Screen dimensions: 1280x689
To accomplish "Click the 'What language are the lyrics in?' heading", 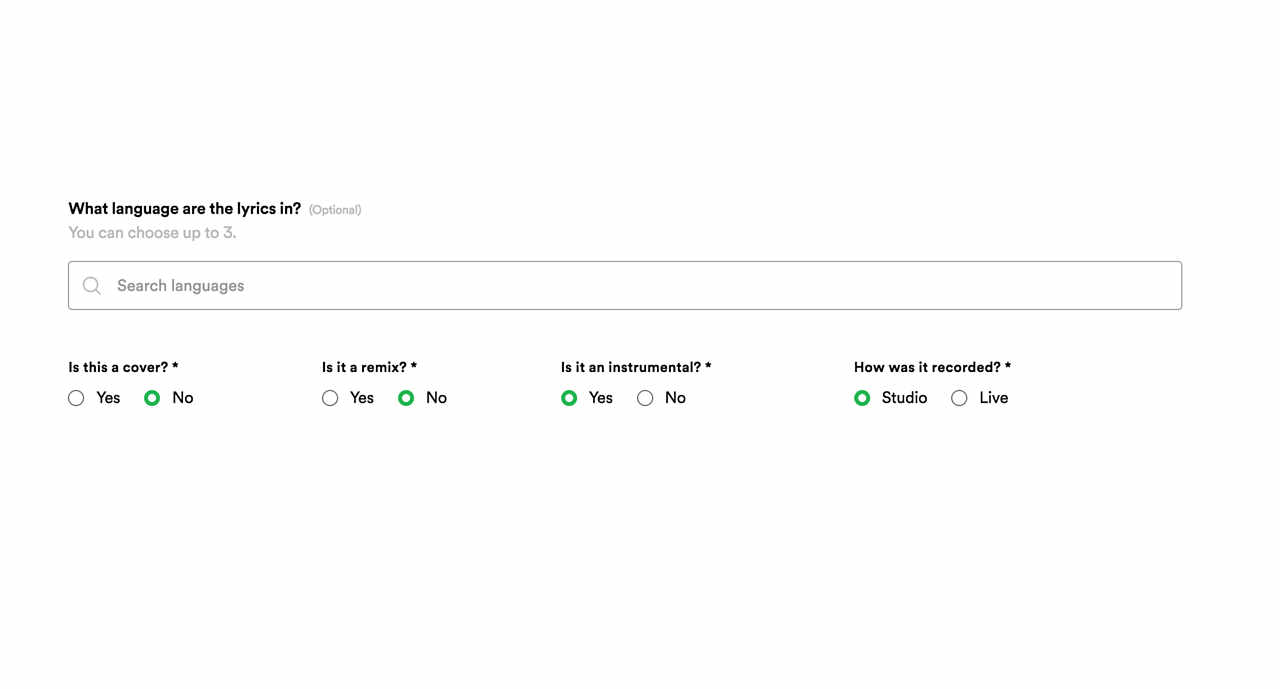I will 184,209.
